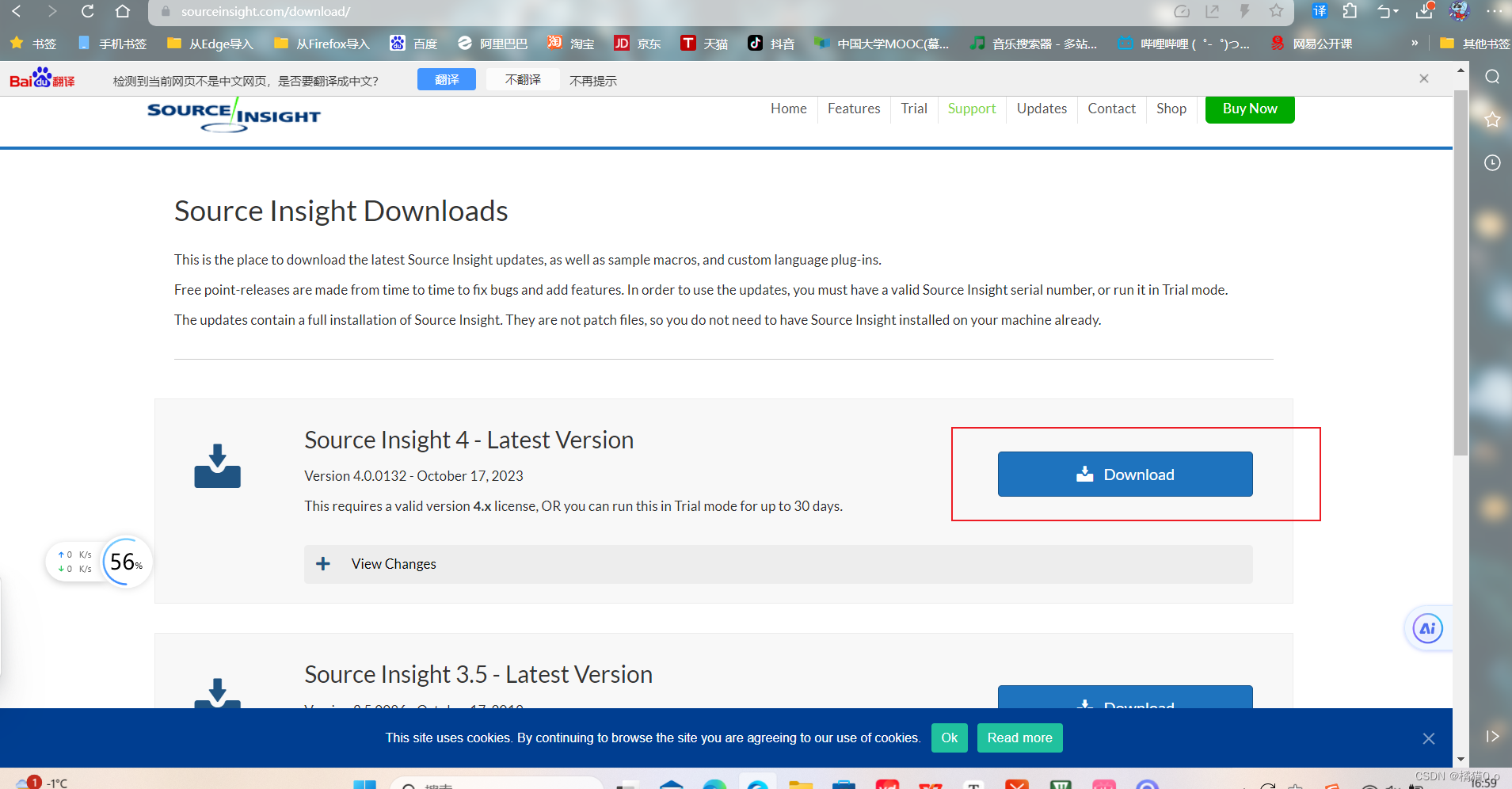1512x789 pixels.
Task: Open the 天猫 bookmark
Action: 704,44
